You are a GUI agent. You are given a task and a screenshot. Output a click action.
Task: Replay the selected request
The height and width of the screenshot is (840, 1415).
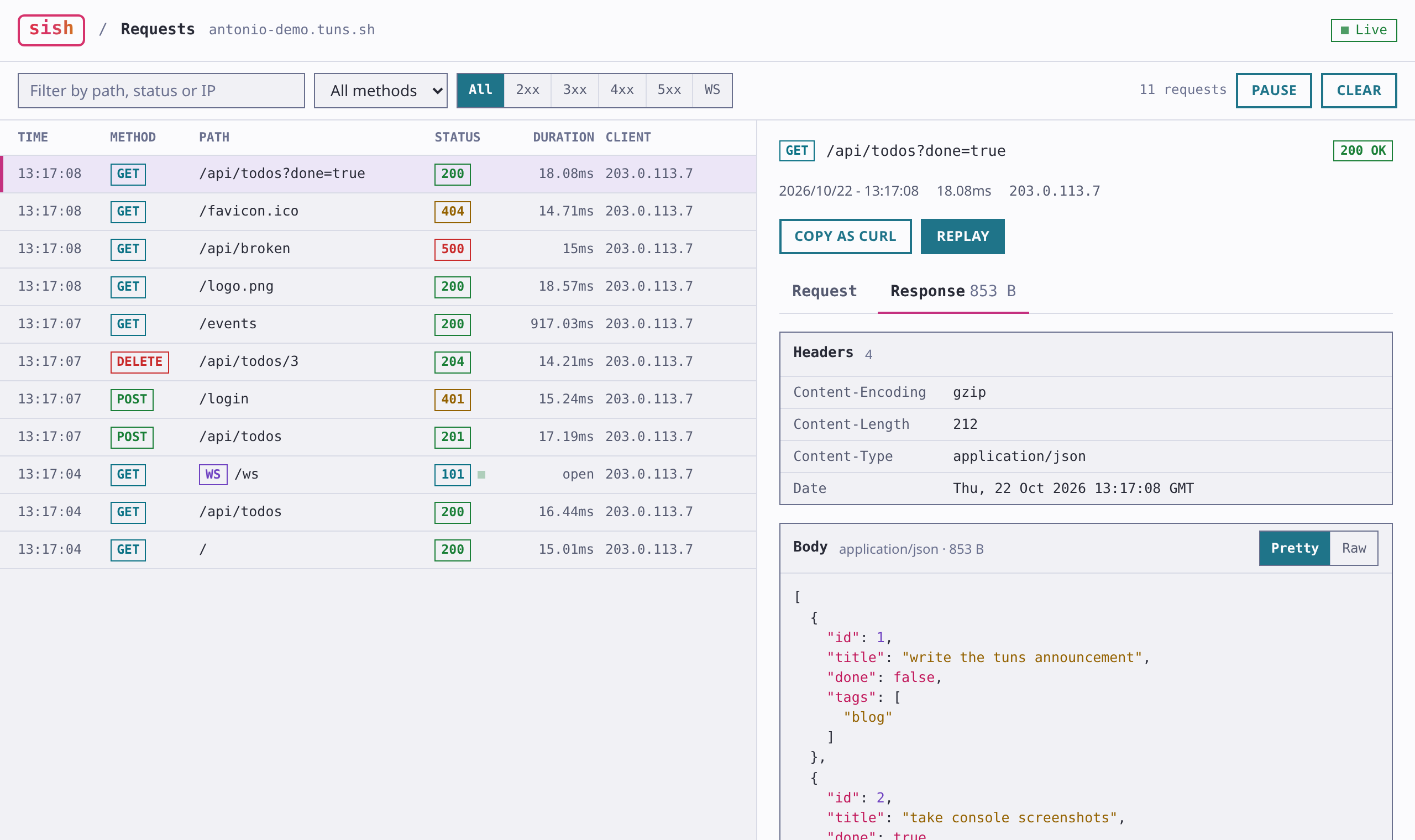pos(962,237)
